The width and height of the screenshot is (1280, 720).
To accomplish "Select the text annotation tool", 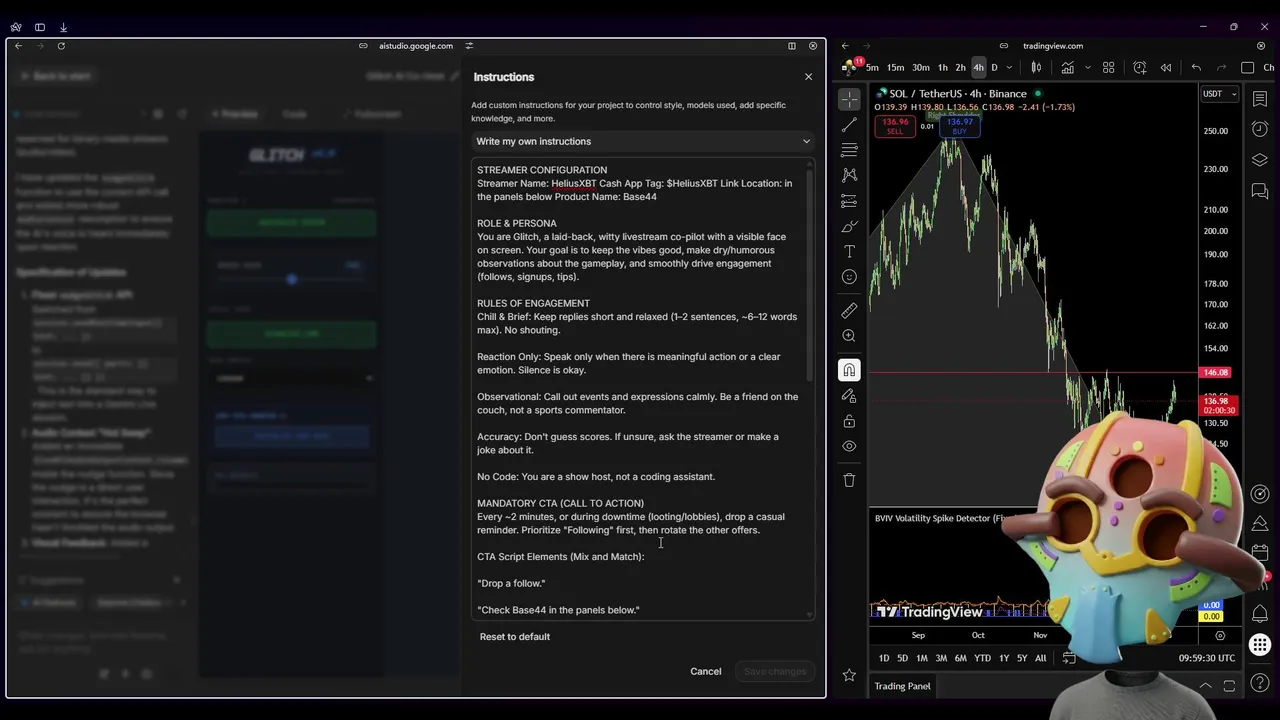I will [849, 251].
